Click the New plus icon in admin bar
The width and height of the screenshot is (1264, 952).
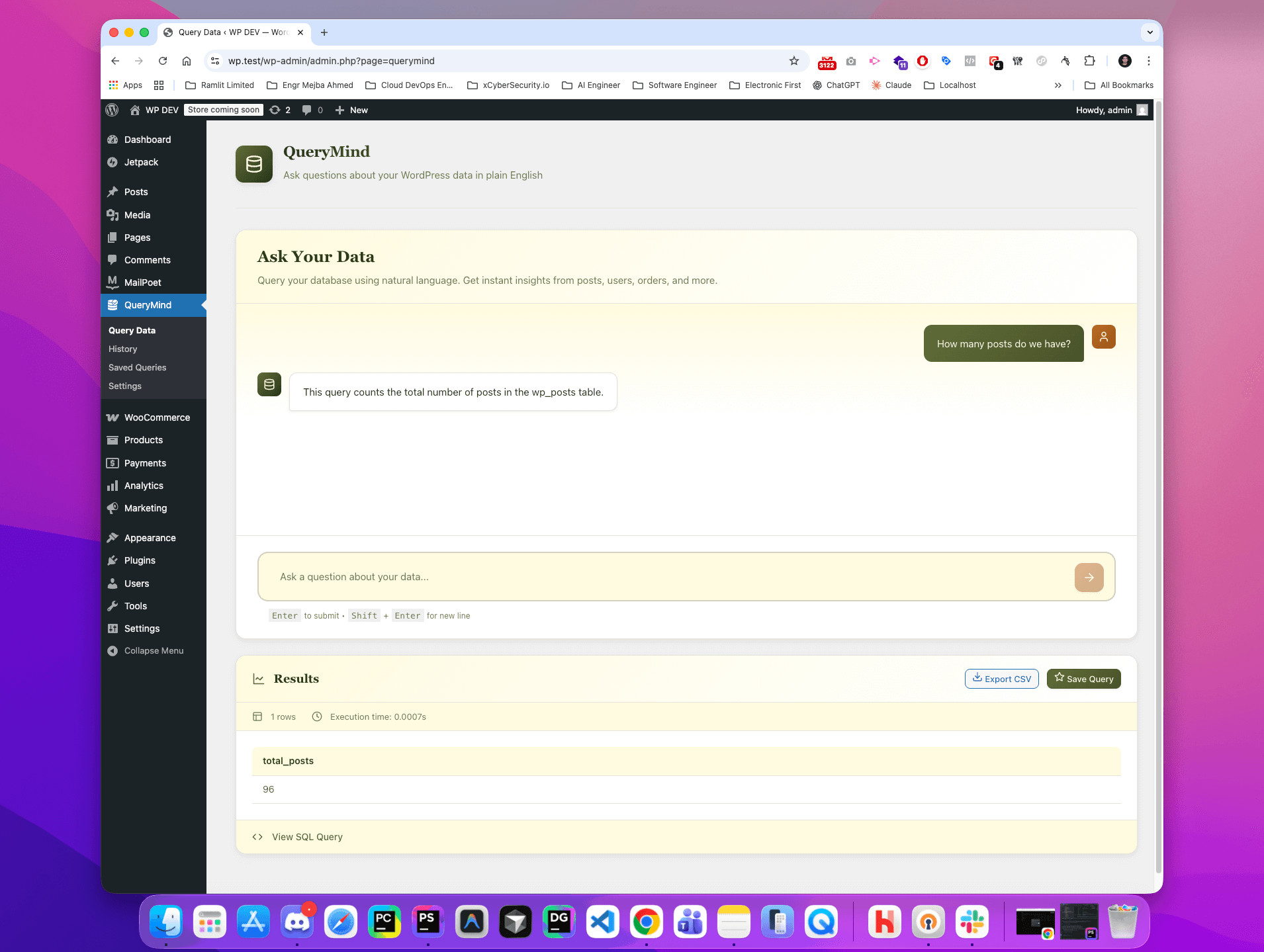339,110
